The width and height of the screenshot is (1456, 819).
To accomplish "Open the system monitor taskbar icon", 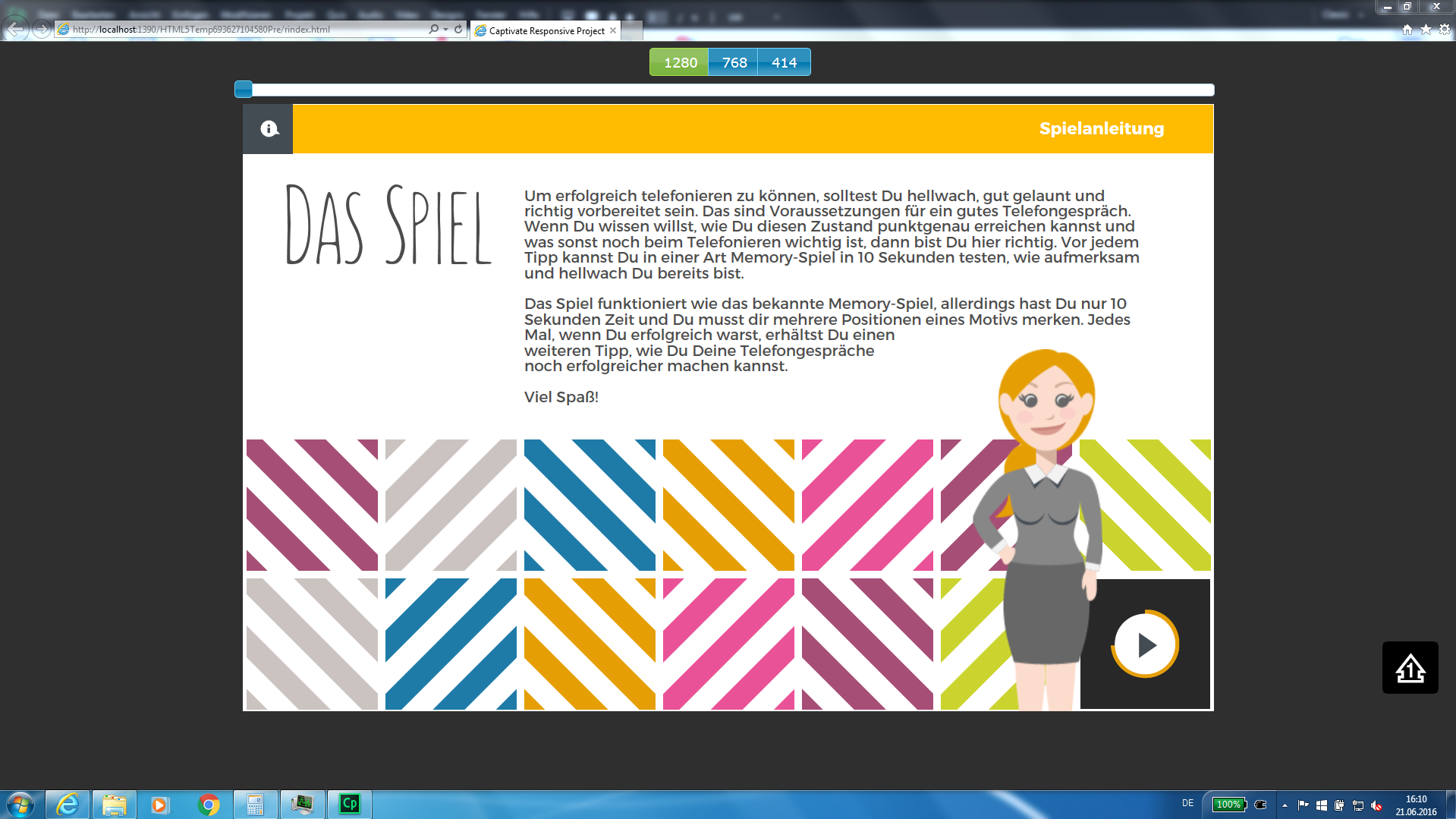I will click(302, 804).
